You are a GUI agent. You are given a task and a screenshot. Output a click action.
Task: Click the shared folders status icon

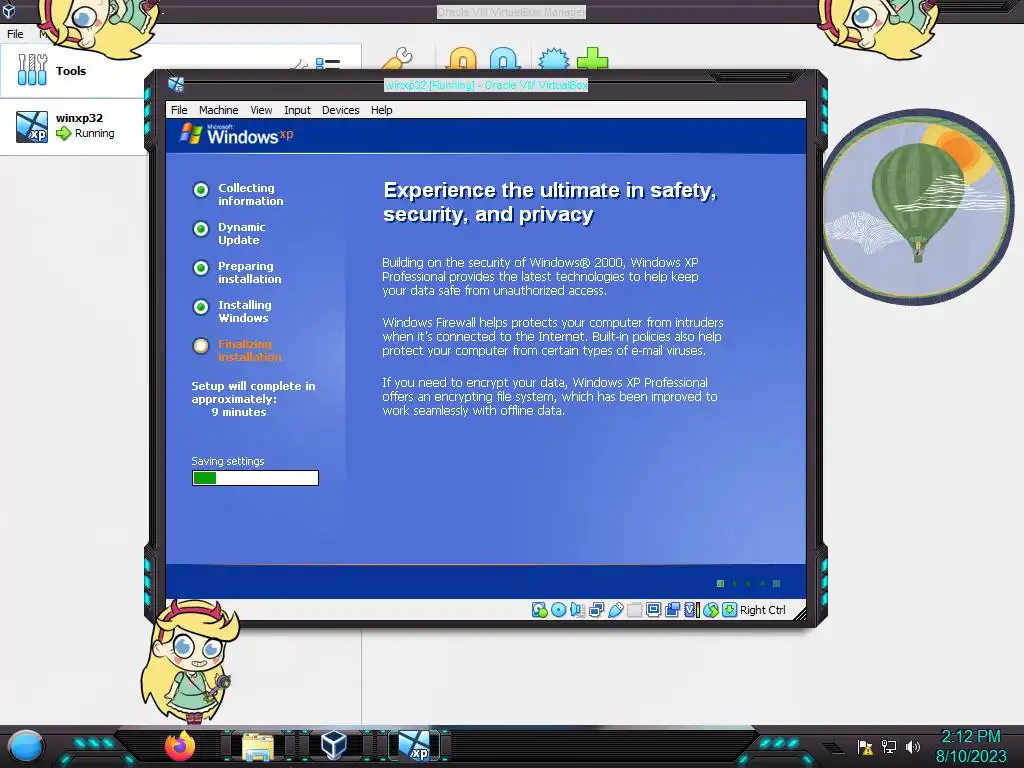(634, 610)
